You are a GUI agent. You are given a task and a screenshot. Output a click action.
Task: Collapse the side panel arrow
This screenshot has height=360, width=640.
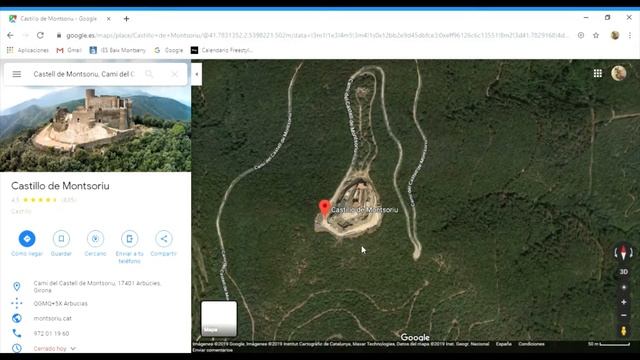pyautogui.click(x=197, y=74)
